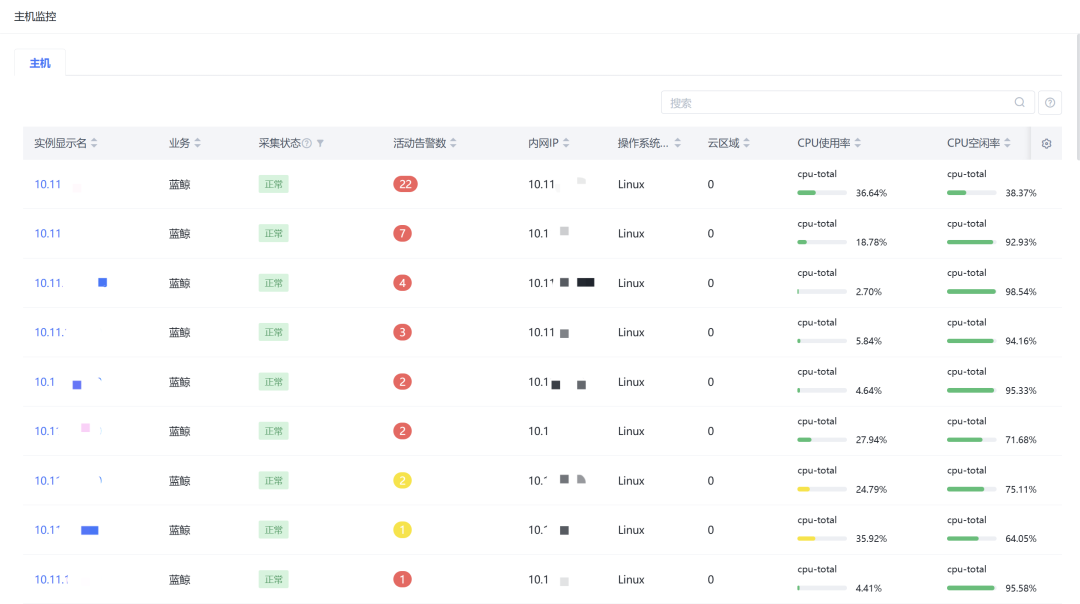
Task: Click the red alarm badge showing 22
Action: 405,184
